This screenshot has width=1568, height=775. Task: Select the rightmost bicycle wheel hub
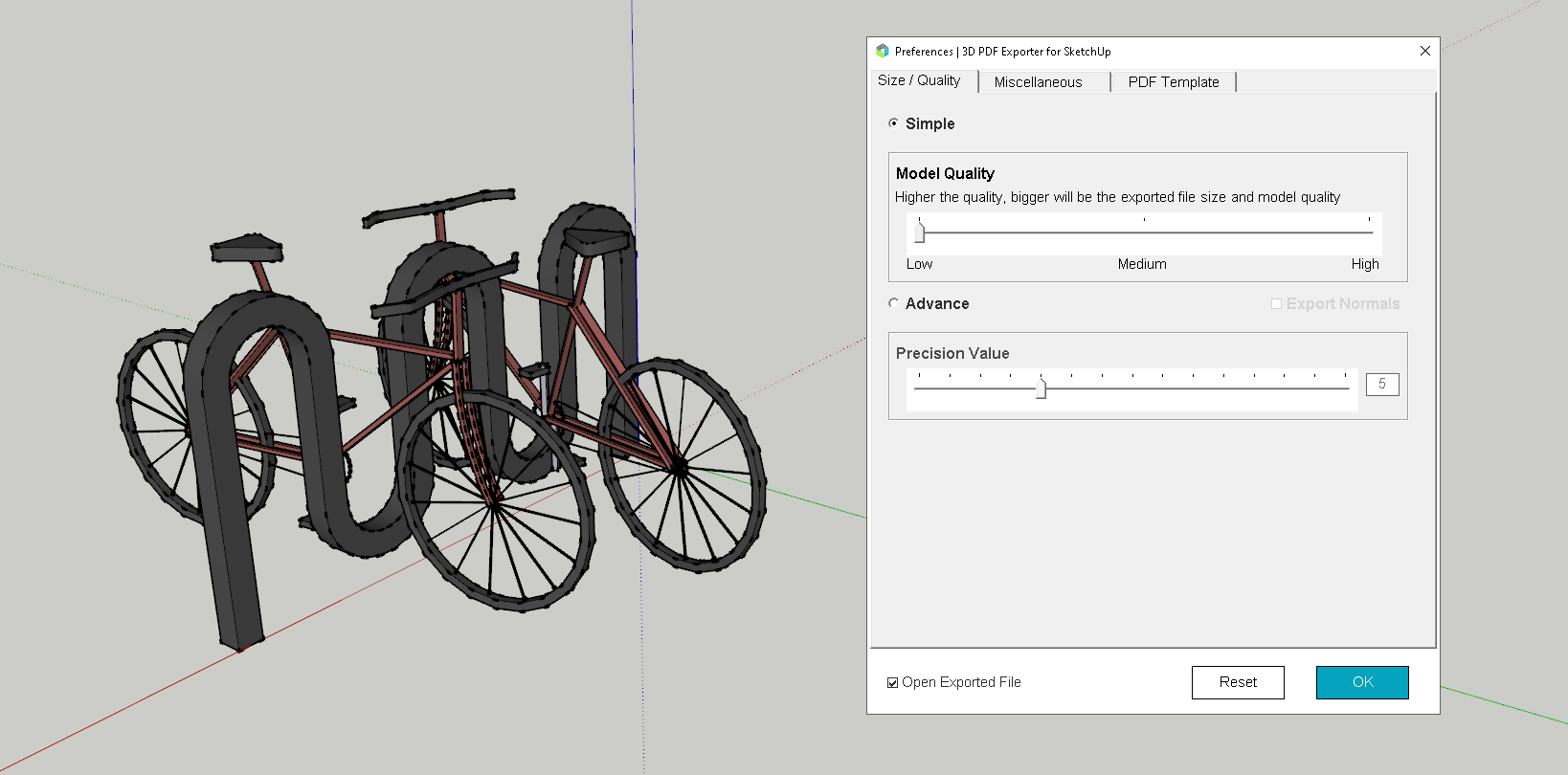(679, 468)
